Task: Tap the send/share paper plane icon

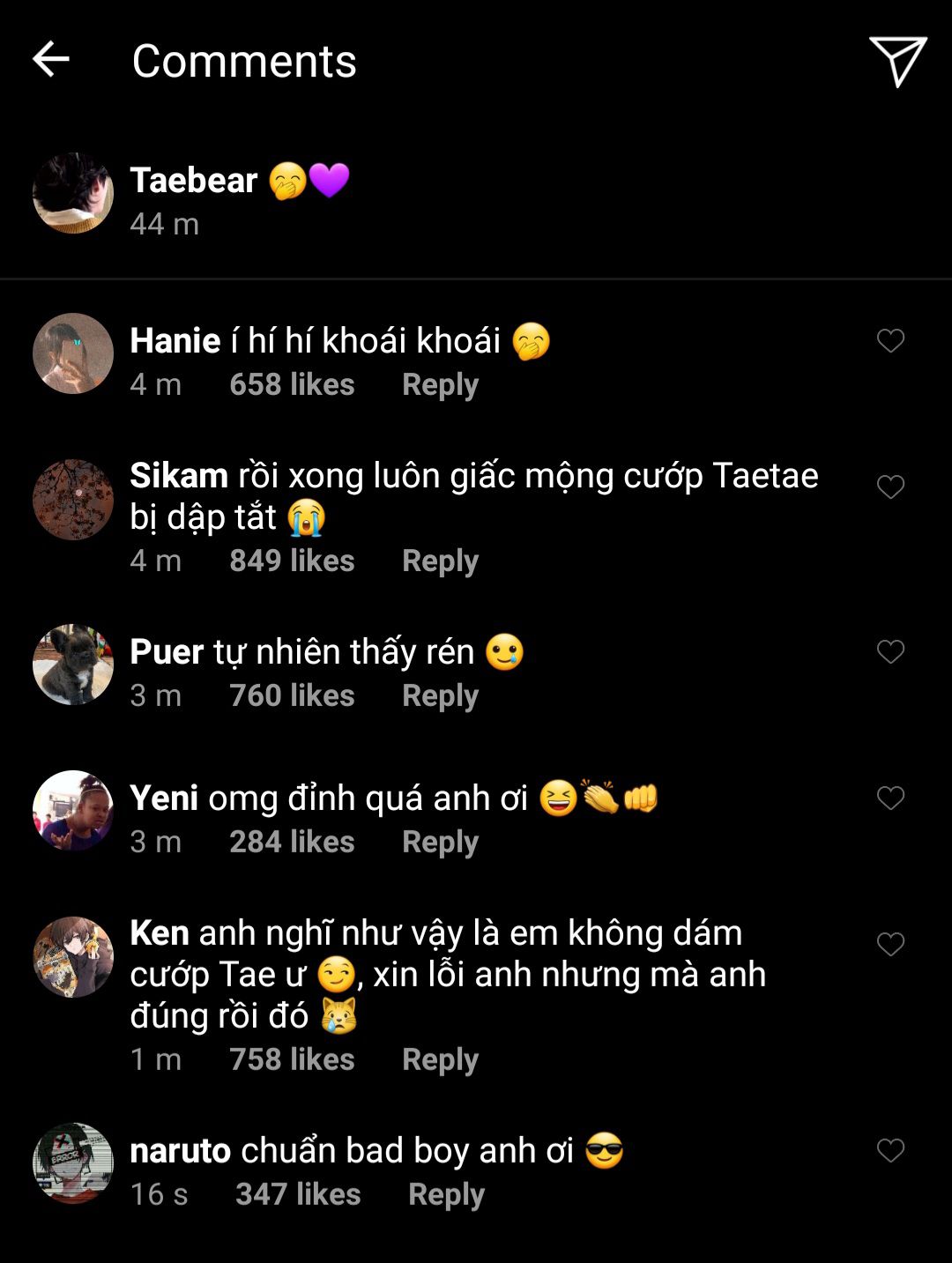Action: pyautogui.click(x=897, y=61)
